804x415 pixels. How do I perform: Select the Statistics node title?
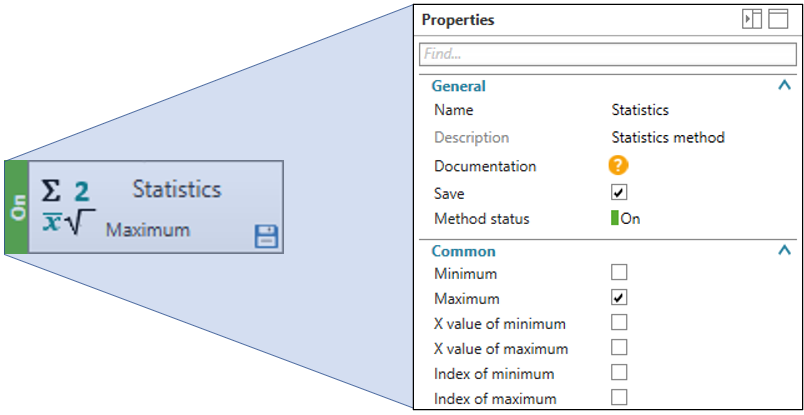pos(177,189)
